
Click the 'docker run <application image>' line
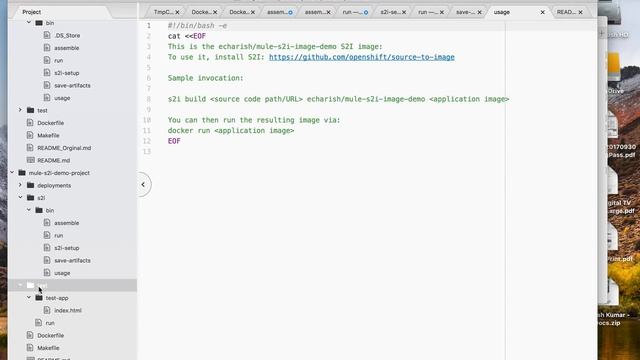point(231,131)
